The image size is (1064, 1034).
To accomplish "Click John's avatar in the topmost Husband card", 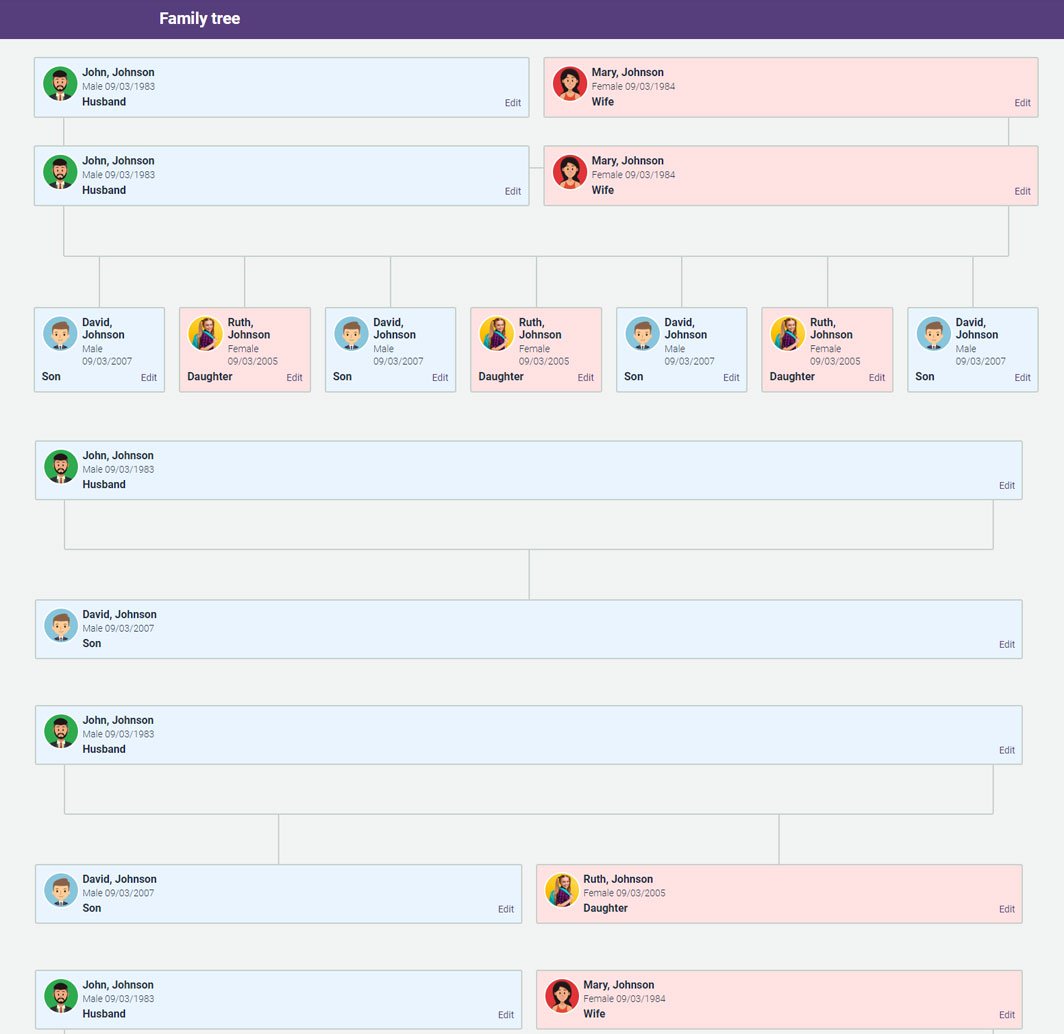I will [x=60, y=84].
